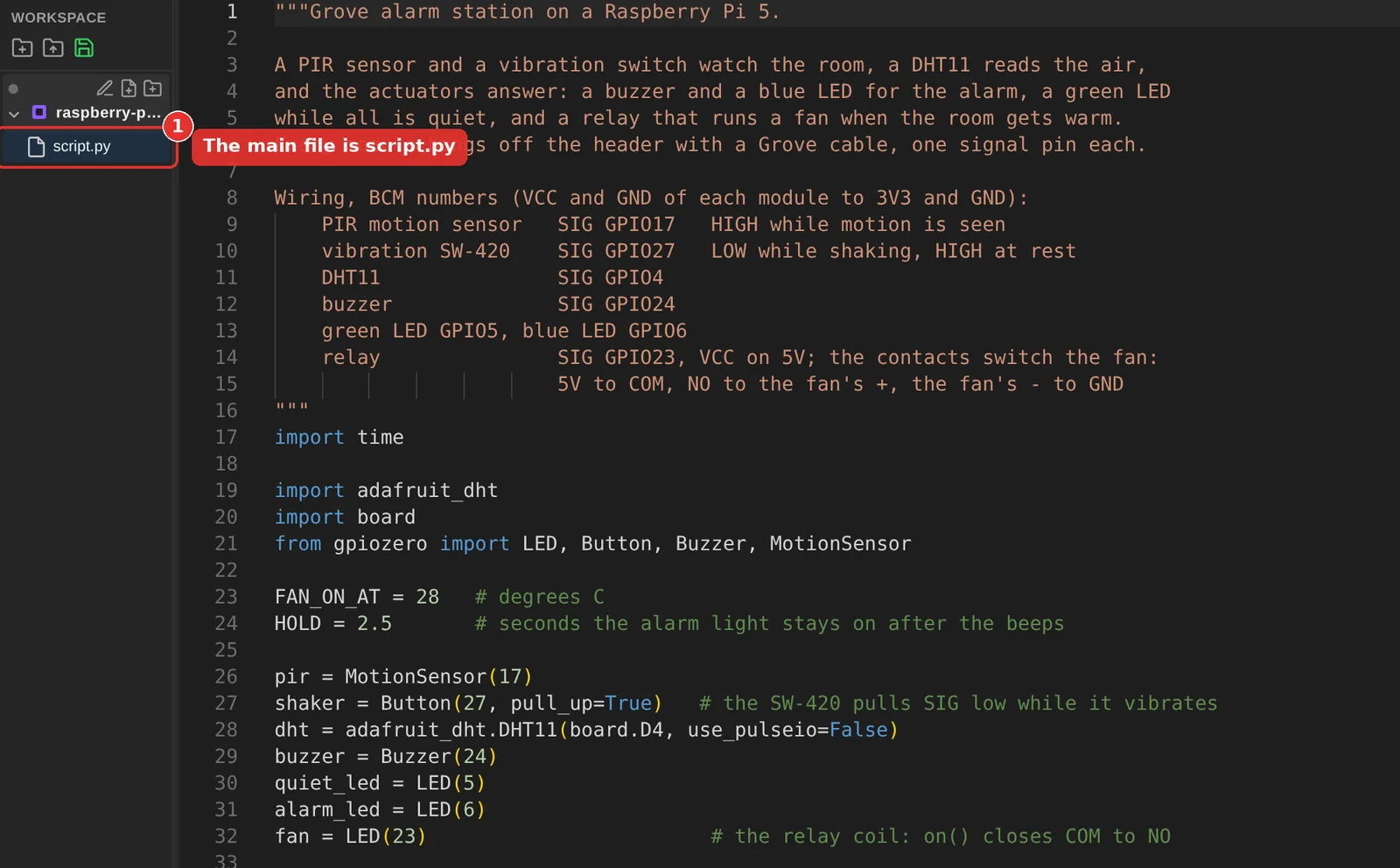Click the upload folder icon
Image resolution: width=1400 pixels, height=868 pixels.
point(53,48)
